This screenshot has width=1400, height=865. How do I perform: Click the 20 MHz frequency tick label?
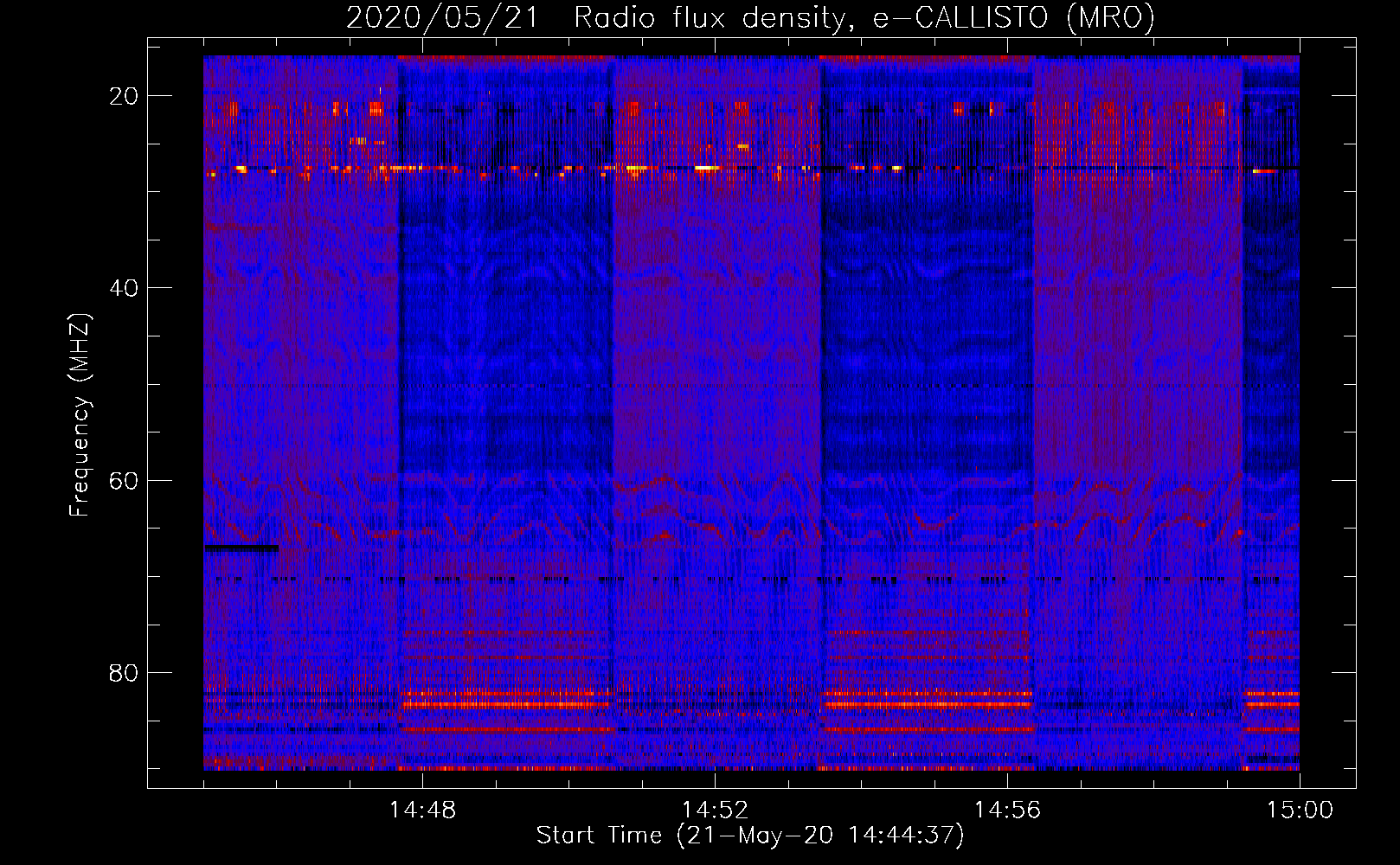pos(124,96)
